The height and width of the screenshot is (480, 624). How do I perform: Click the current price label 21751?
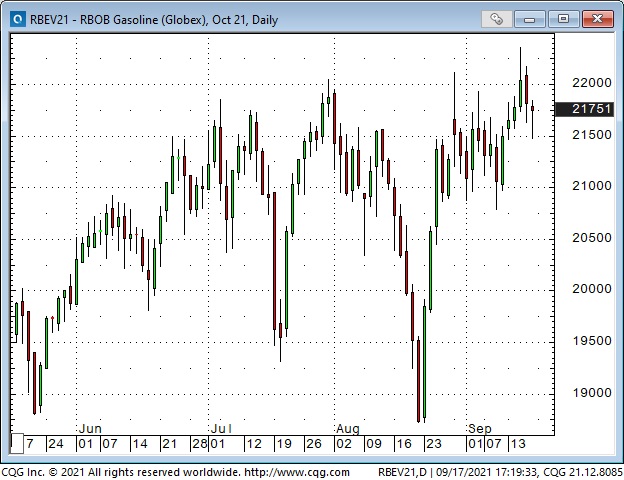point(585,109)
